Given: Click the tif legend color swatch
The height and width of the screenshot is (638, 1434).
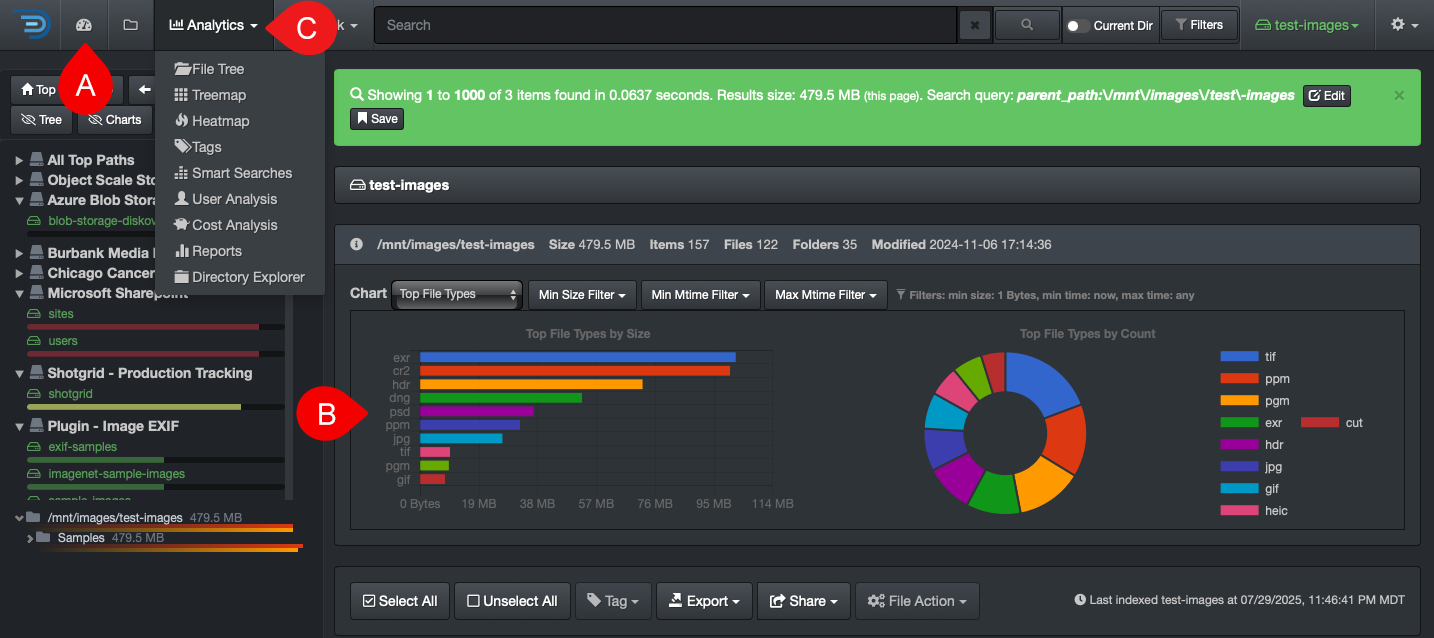Looking at the screenshot, I should point(1239,357).
